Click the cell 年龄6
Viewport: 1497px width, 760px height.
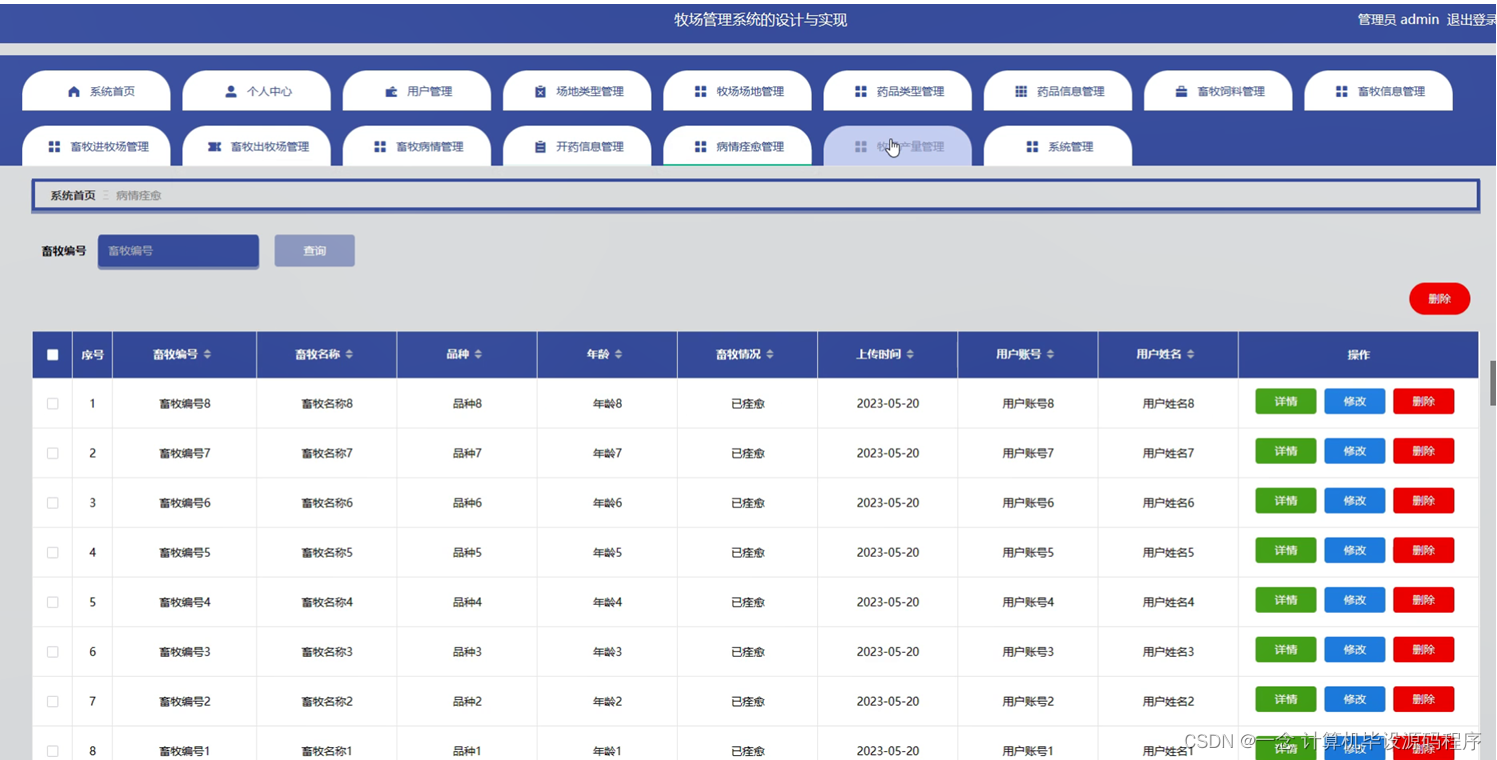607,503
